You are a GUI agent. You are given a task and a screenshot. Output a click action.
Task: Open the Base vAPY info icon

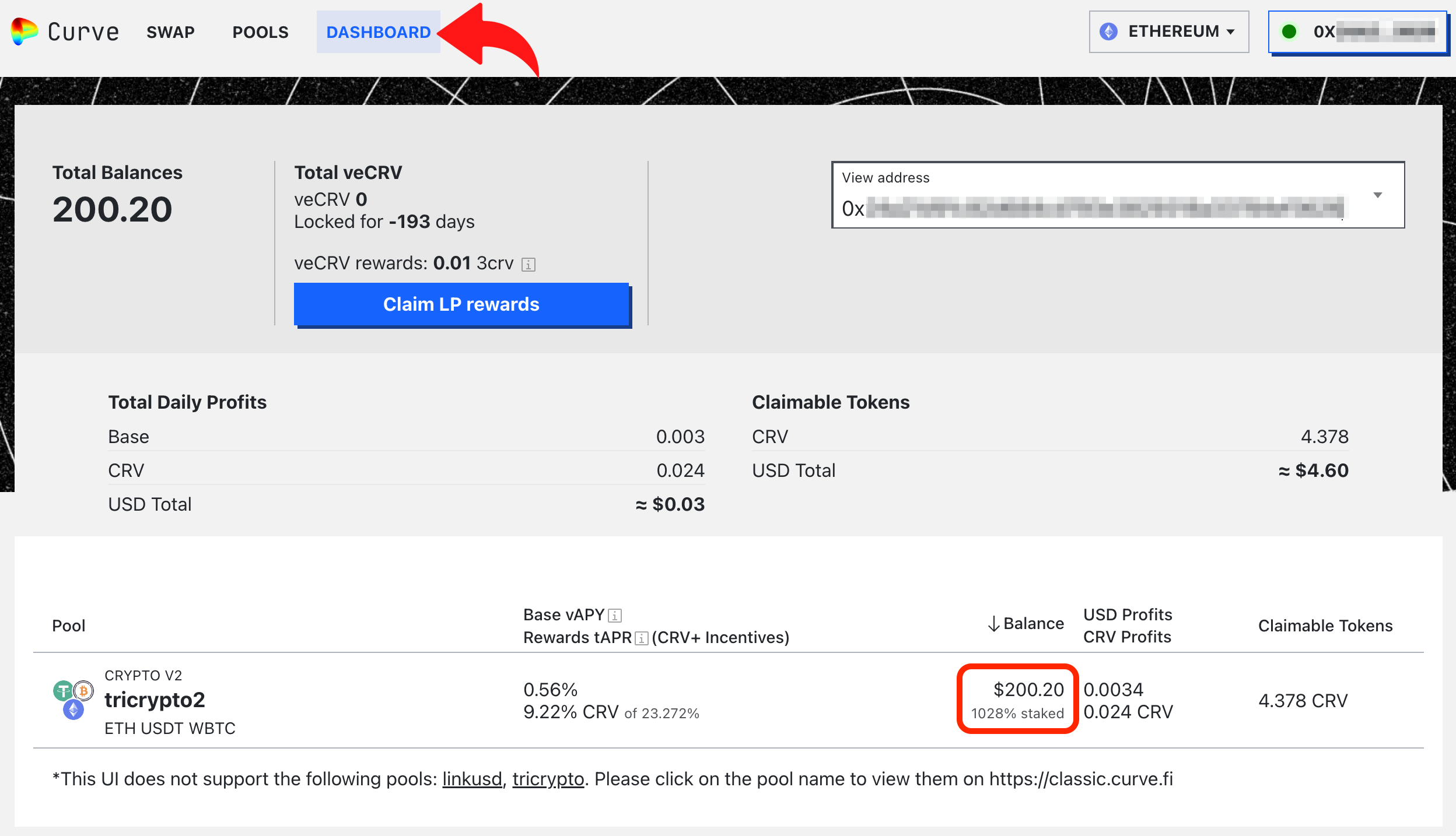click(615, 616)
